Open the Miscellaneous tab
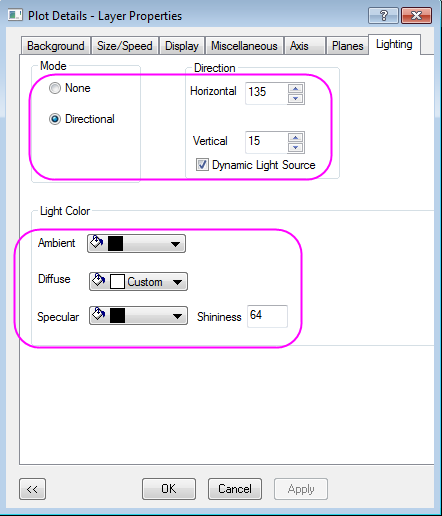Image resolution: width=442 pixels, height=516 pixels. (244, 46)
